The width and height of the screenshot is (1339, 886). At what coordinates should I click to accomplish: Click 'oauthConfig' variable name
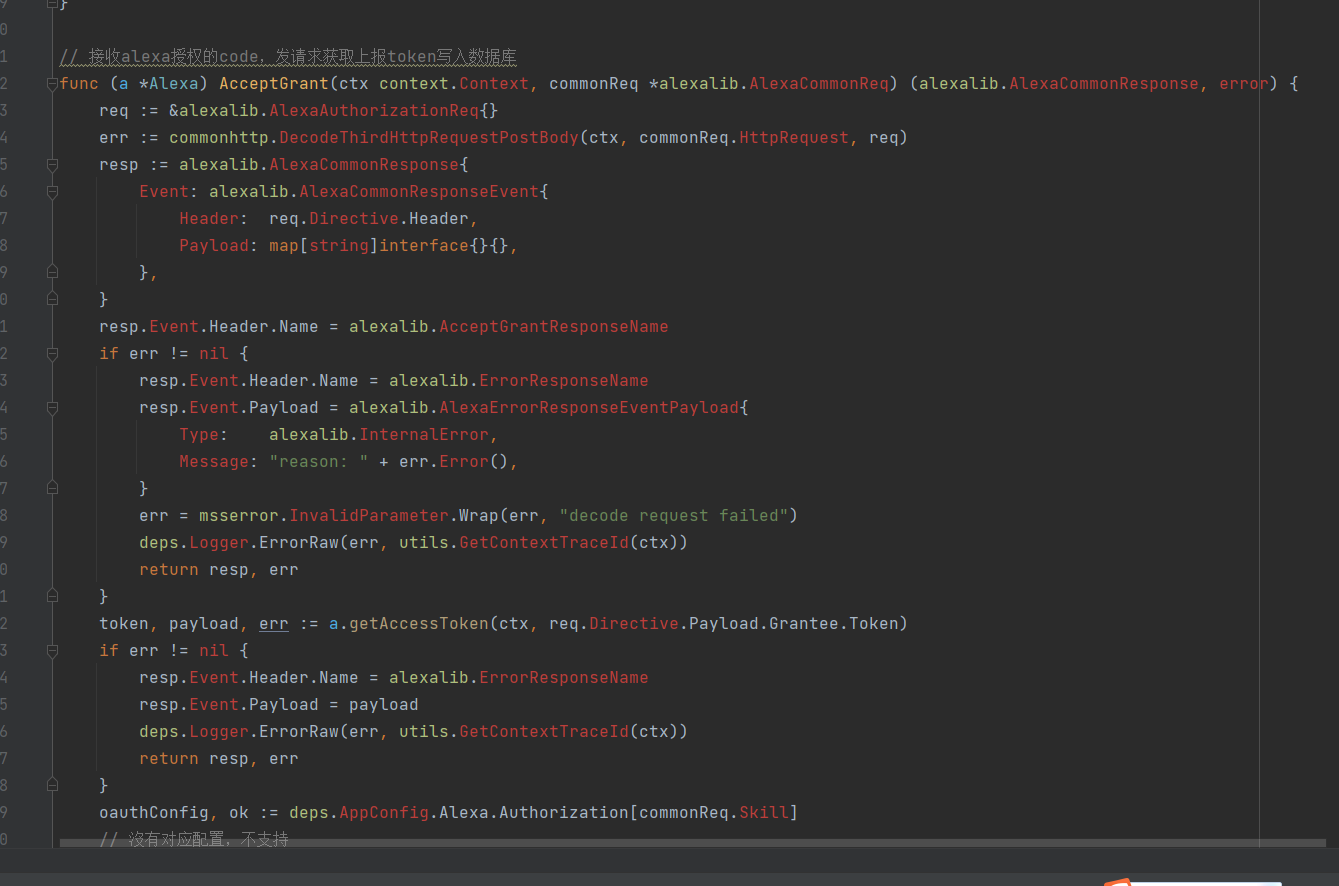[x=154, y=813]
